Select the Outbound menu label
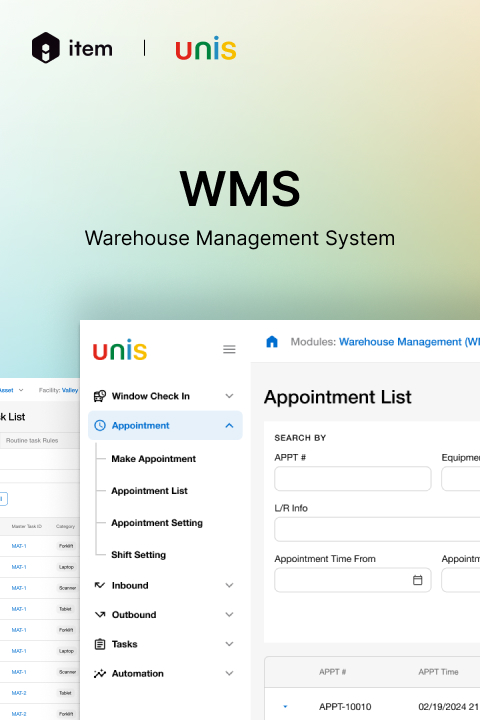480x720 pixels. [134, 614]
